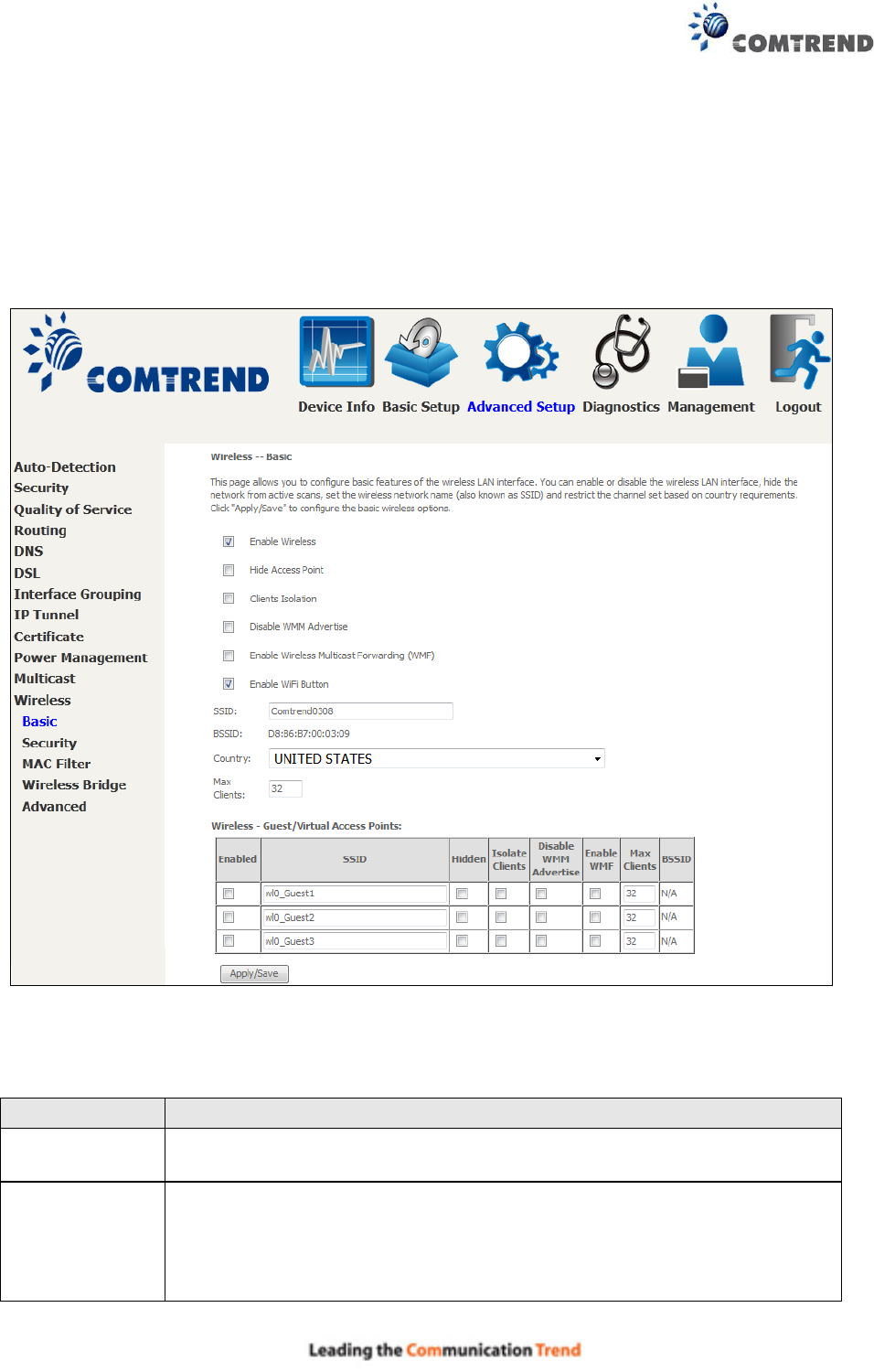This screenshot has width=874, height=1372.
Task: Open IP Tunnel in the sidebar
Action: pyautogui.click(x=47, y=616)
